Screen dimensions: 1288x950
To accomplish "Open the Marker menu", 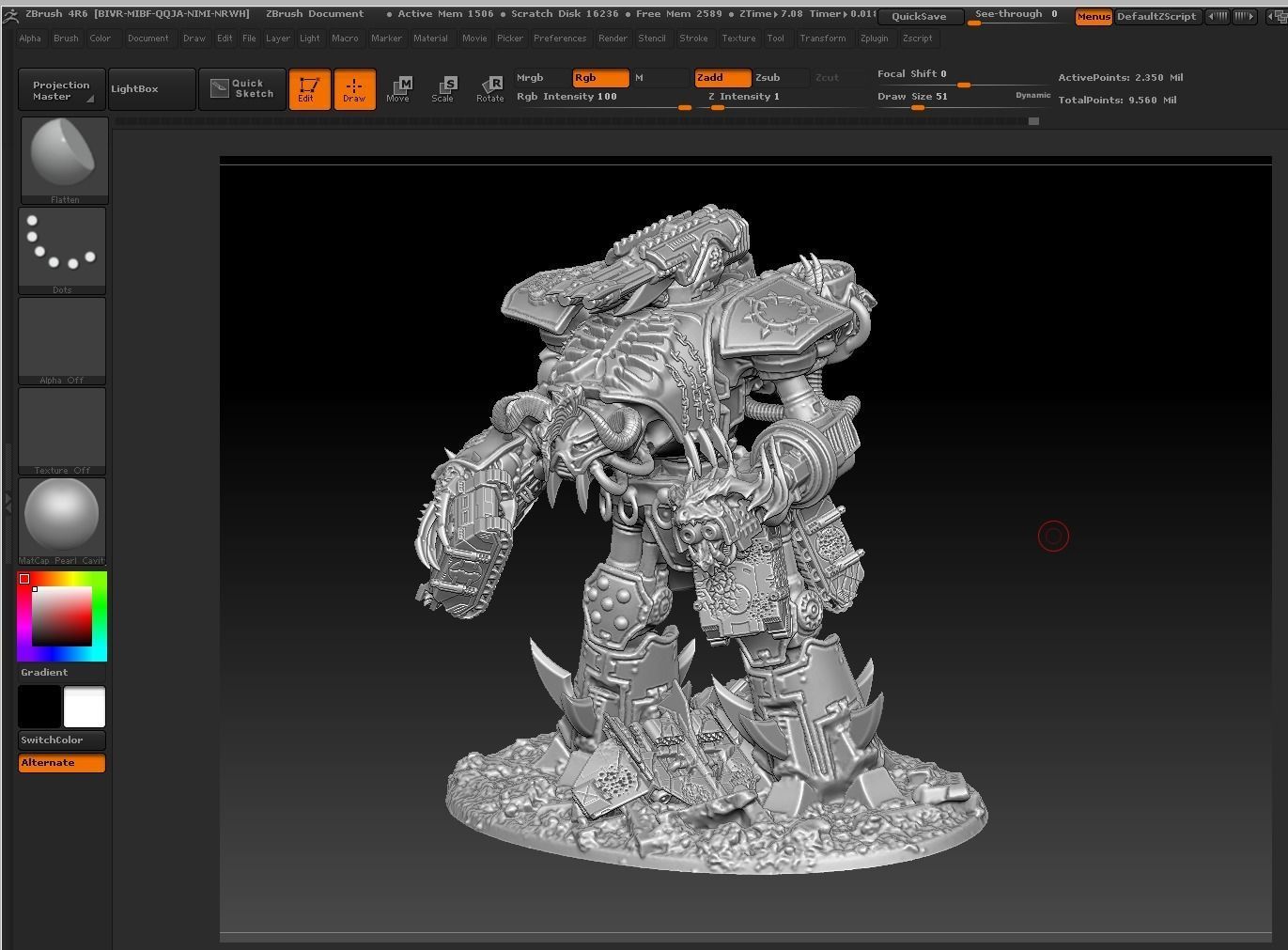I will click(x=386, y=39).
